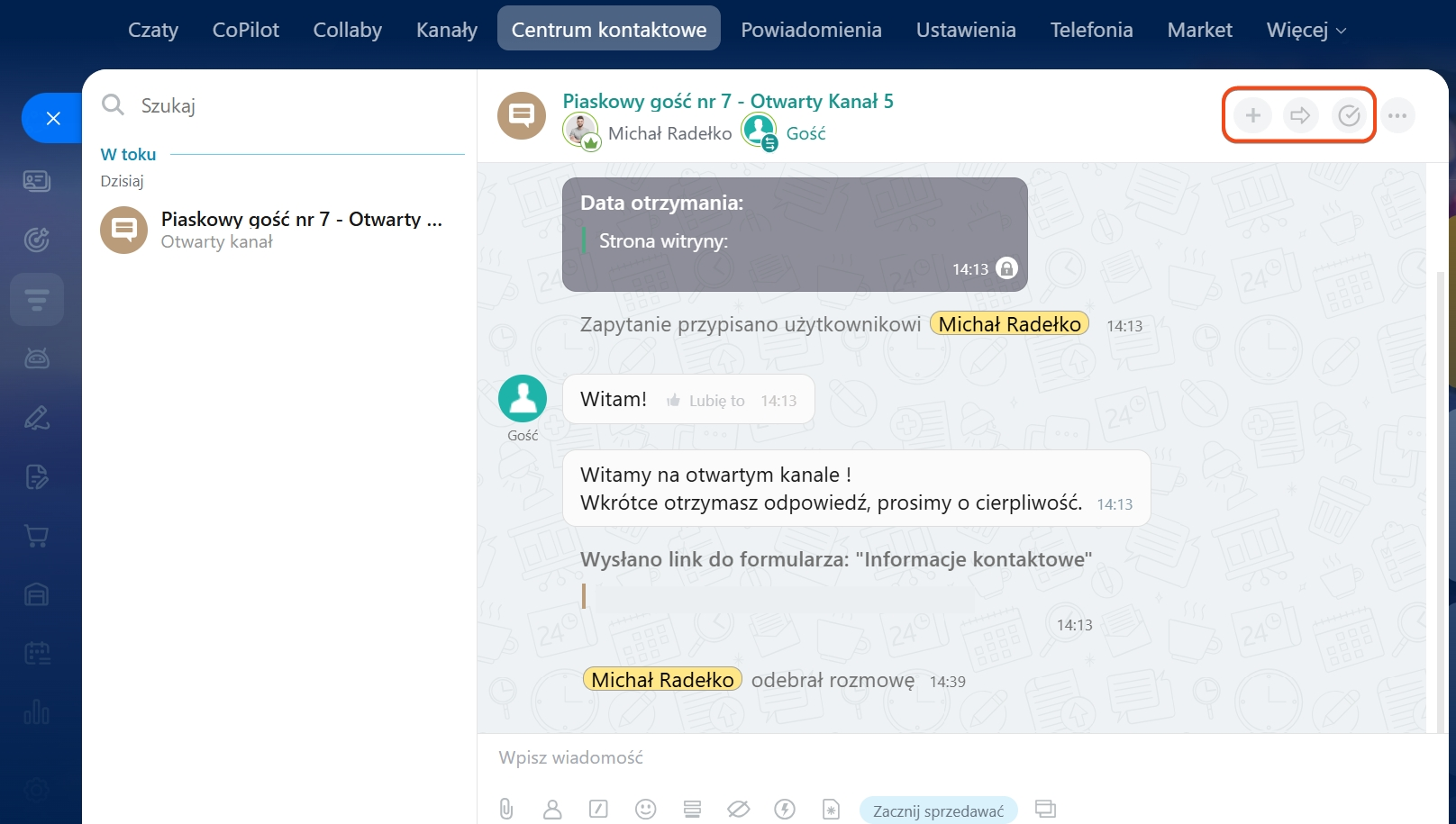Open quick replies with the lightning icon
The height and width of the screenshot is (824, 1456).
[785, 809]
